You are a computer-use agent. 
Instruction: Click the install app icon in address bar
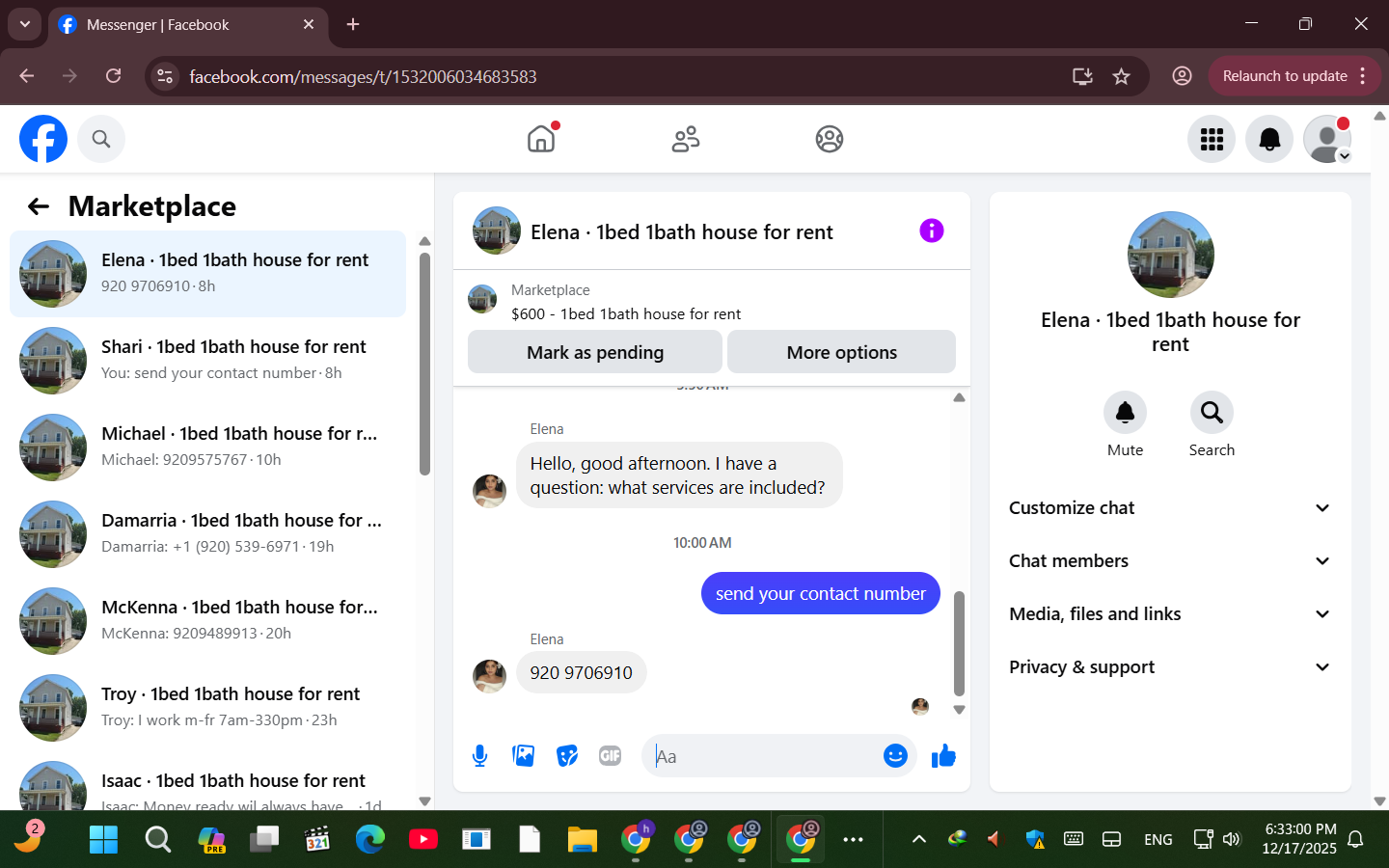pyautogui.click(x=1082, y=76)
